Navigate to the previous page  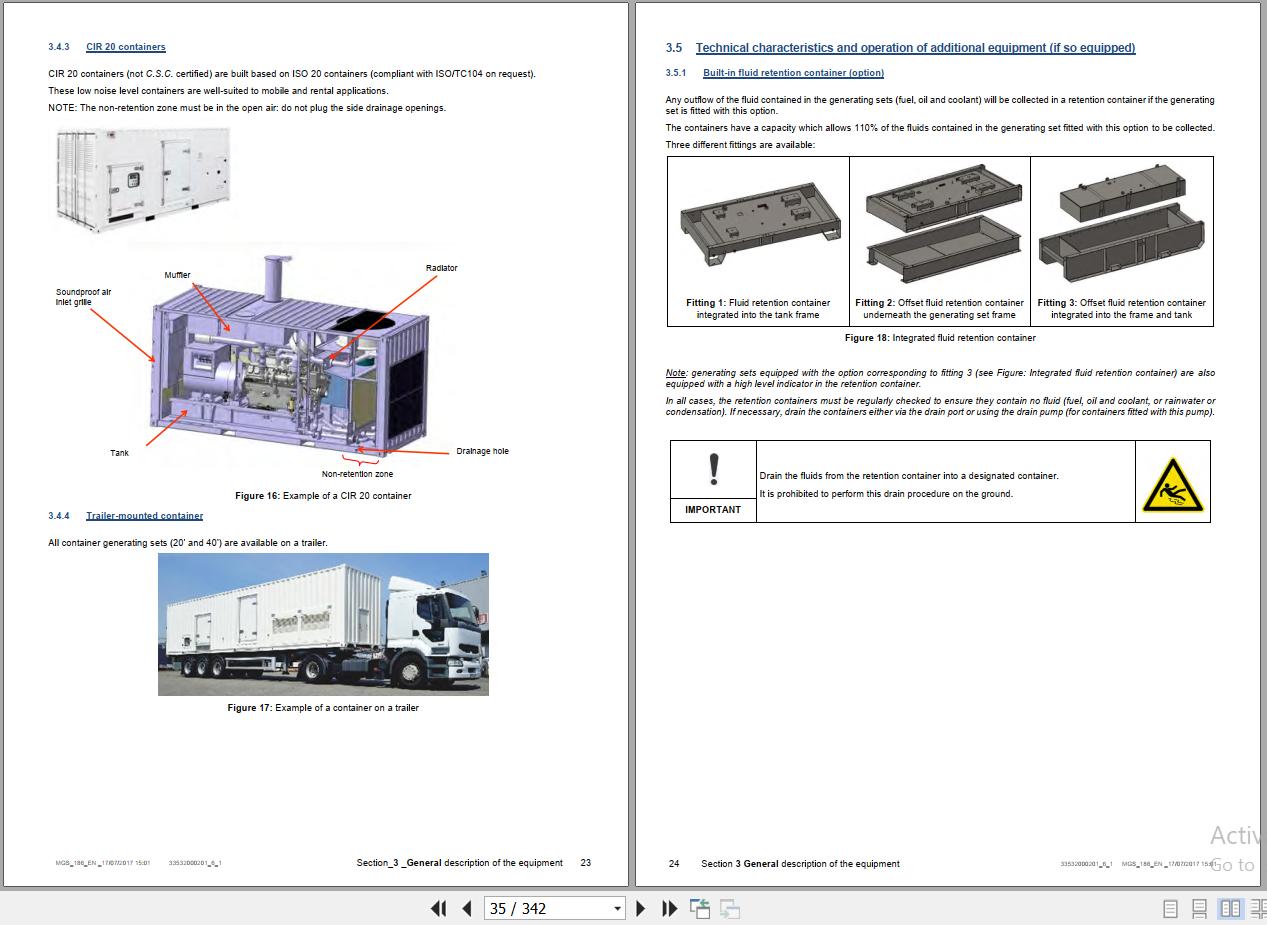(x=467, y=908)
